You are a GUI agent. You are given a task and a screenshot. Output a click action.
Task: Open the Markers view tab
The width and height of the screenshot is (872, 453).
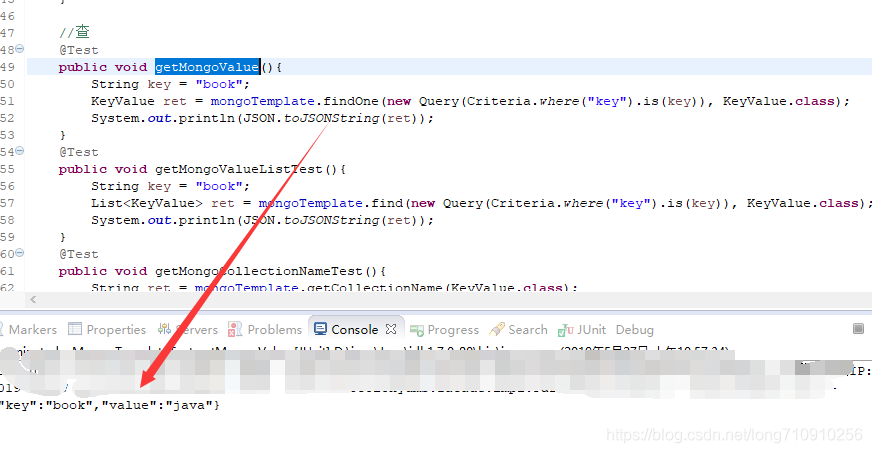(32, 330)
